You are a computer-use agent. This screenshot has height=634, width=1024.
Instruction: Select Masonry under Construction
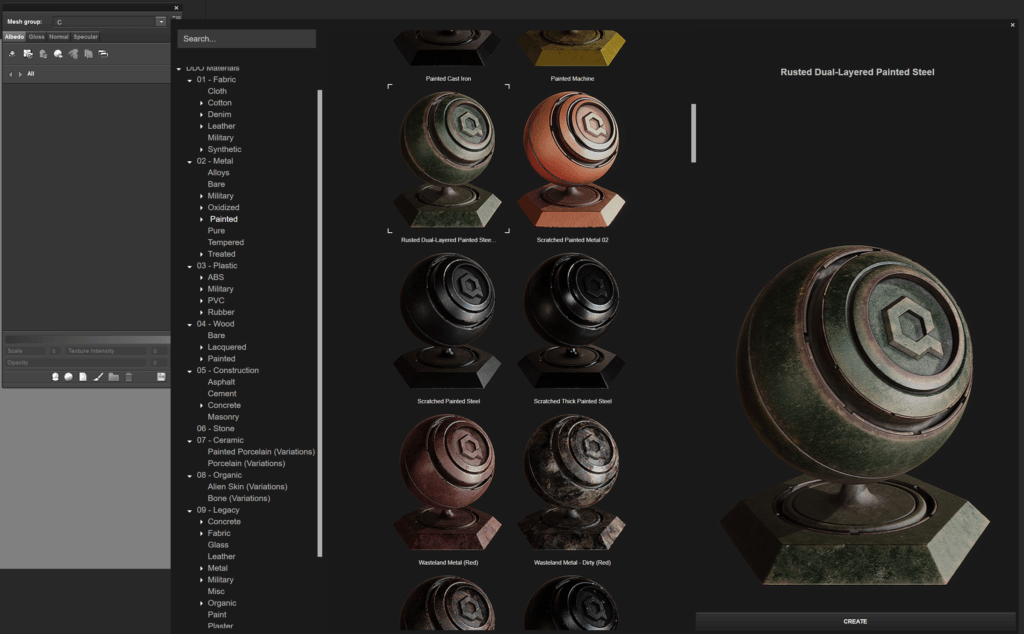click(223, 417)
